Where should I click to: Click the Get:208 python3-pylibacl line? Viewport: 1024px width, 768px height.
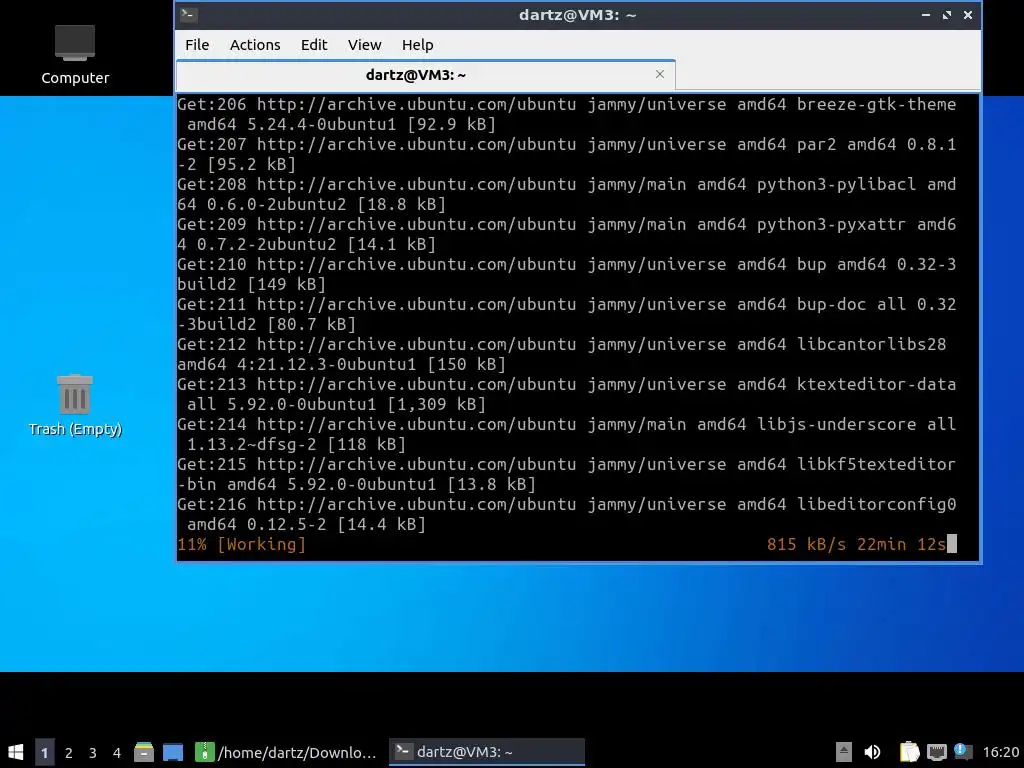[x=567, y=194]
